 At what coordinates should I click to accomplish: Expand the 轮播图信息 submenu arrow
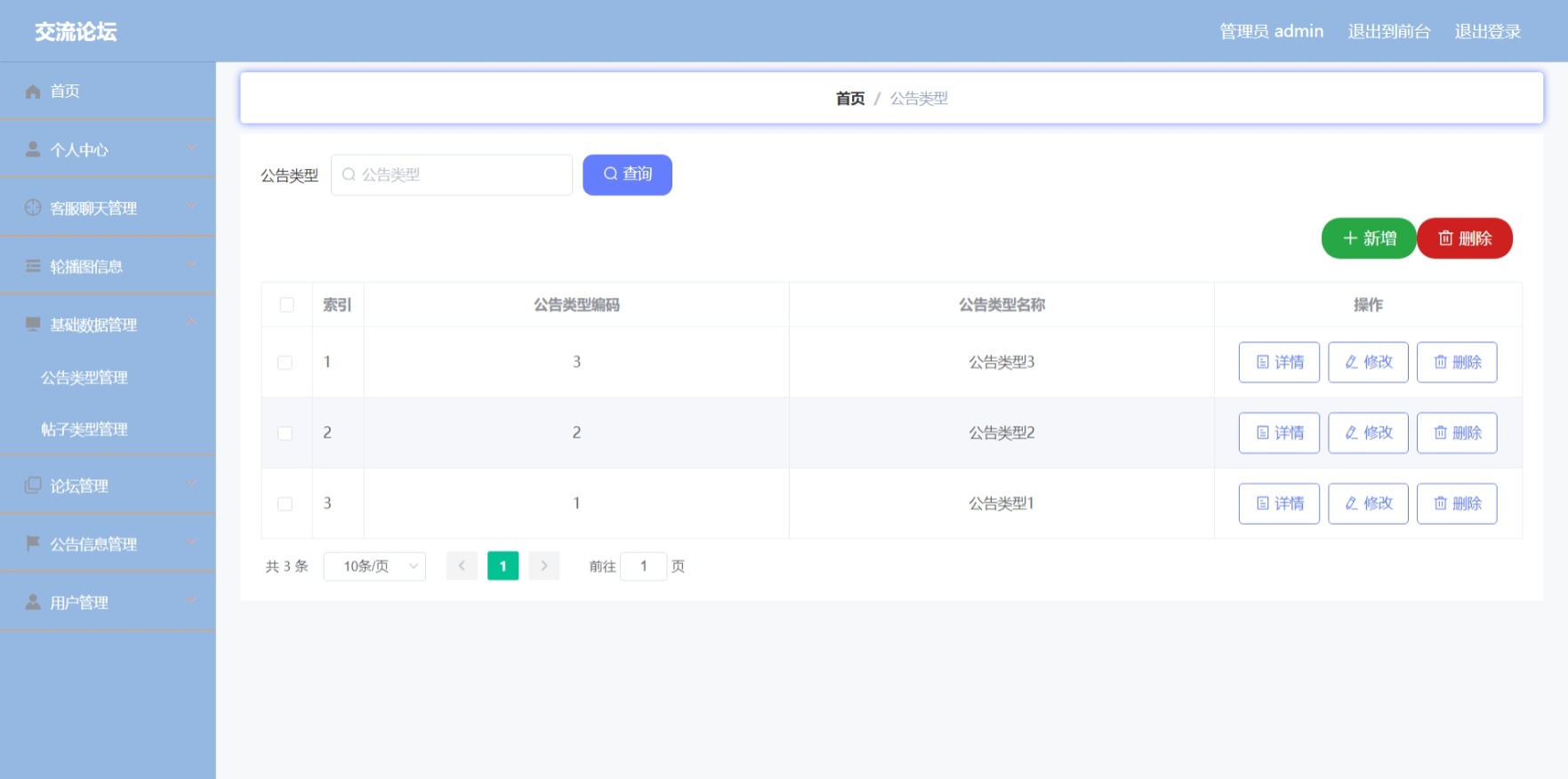191,264
